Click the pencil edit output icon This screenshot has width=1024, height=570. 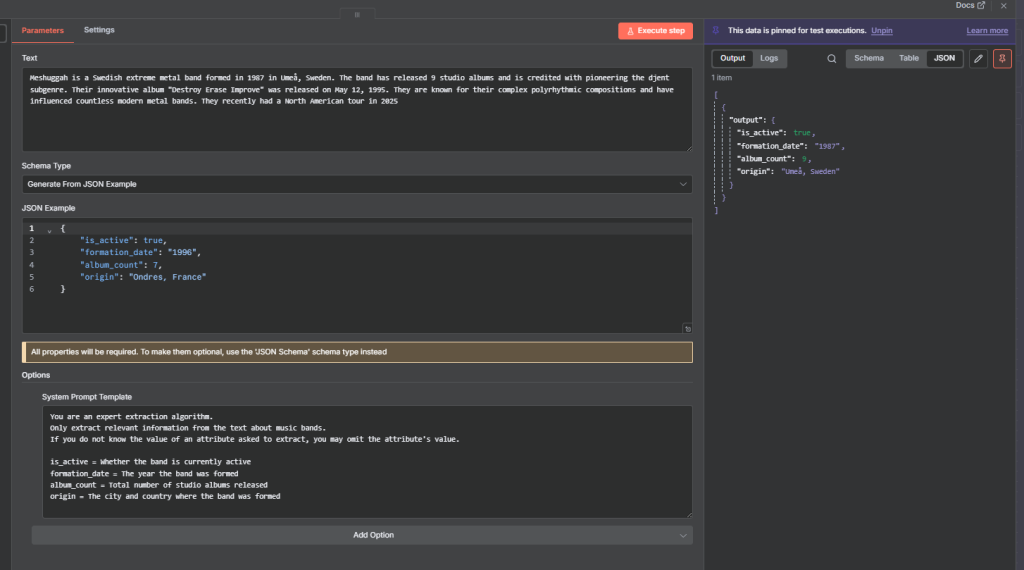tap(977, 58)
